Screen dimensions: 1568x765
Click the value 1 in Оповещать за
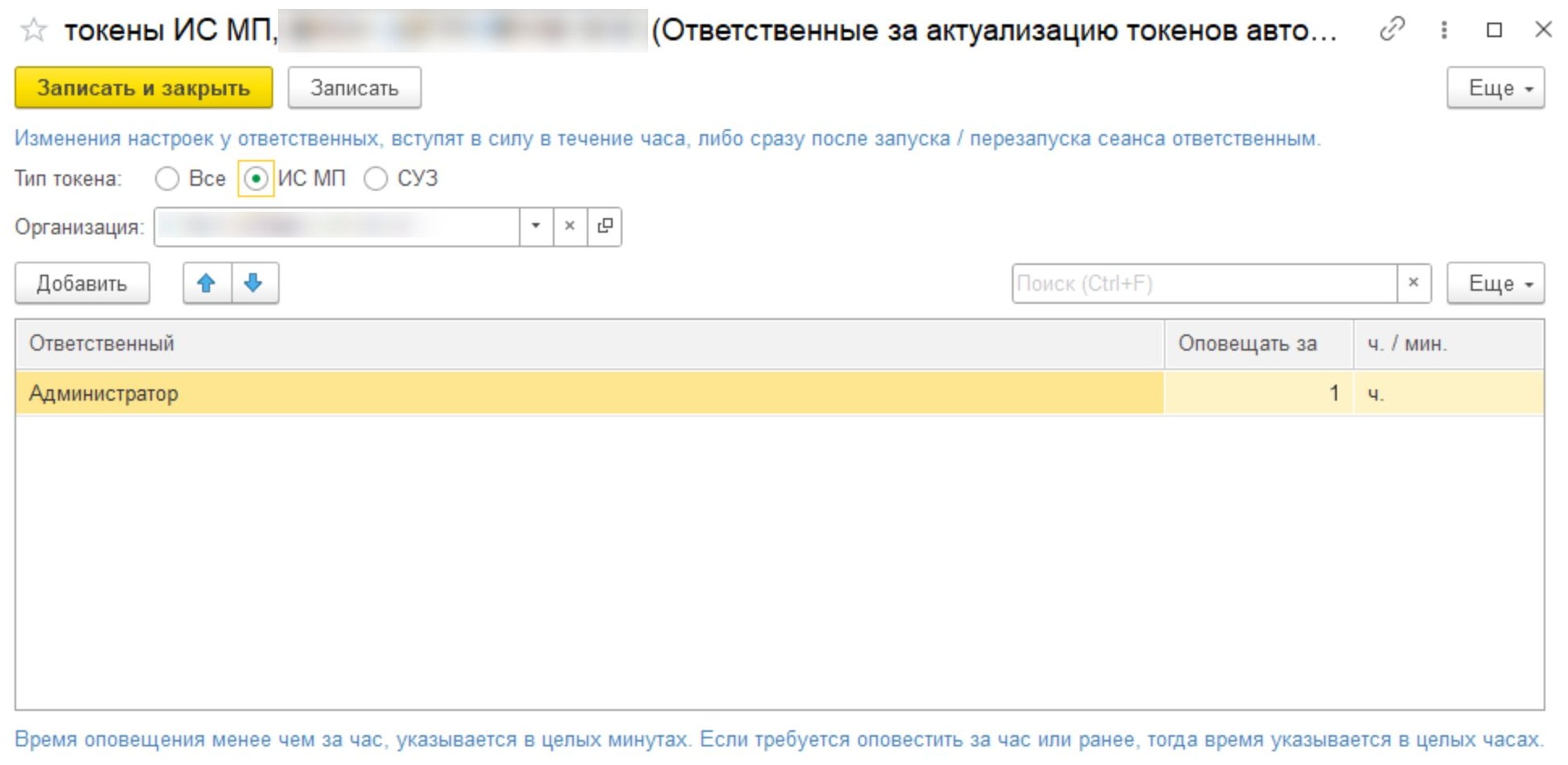(x=1259, y=393)
